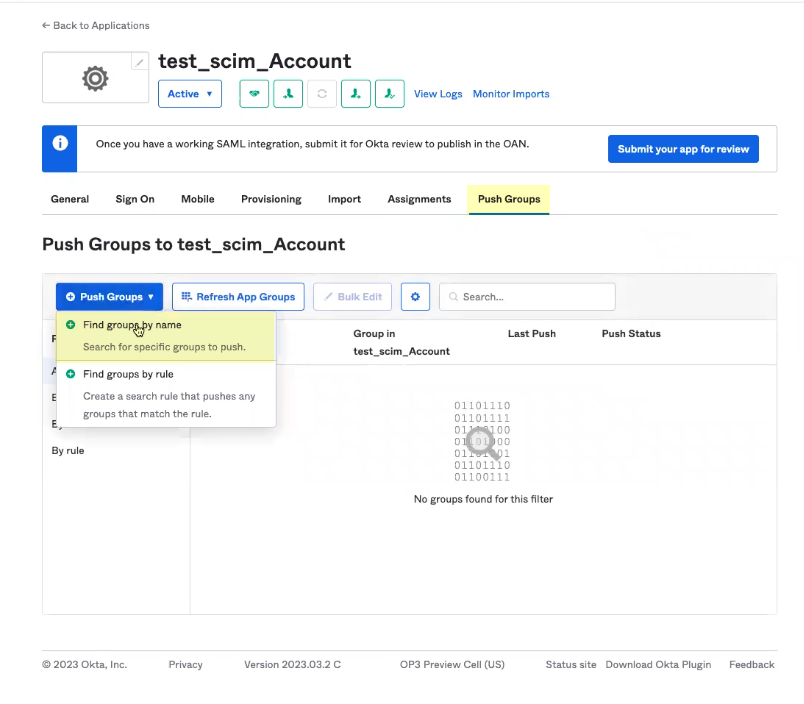Image resolution: width=804 pixels, height=704 pixels.
Task: Go back to Applications
Action: click(x=96, y=25)
